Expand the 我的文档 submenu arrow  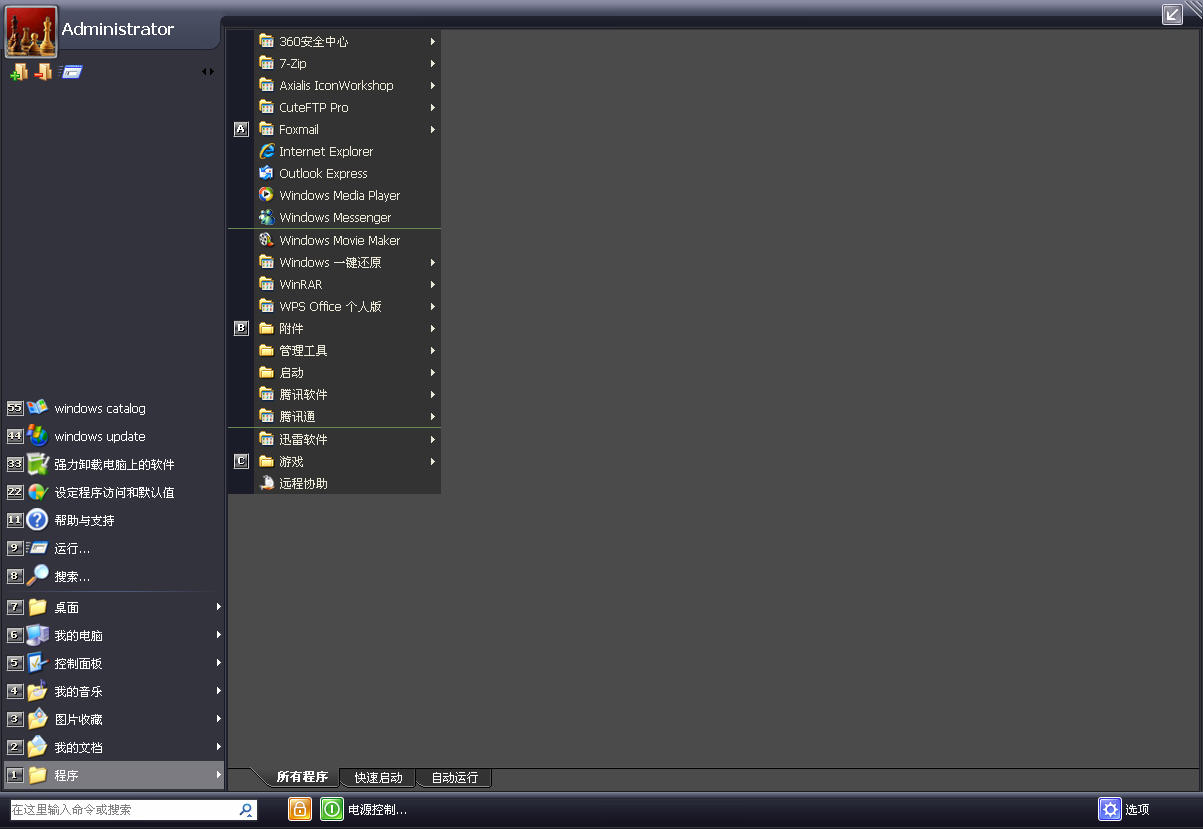218,747
